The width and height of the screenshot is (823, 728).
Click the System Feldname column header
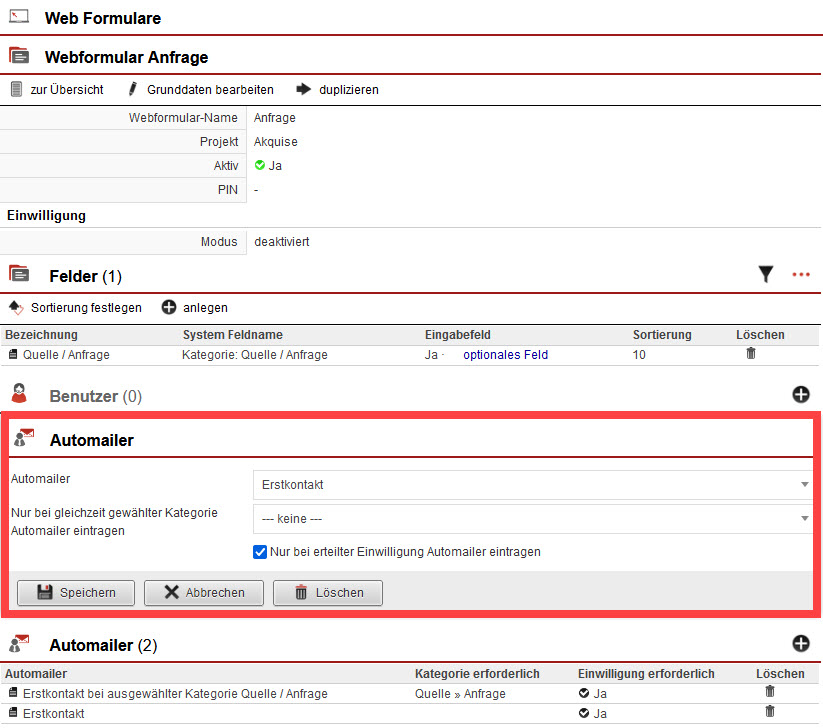point(233,335)
